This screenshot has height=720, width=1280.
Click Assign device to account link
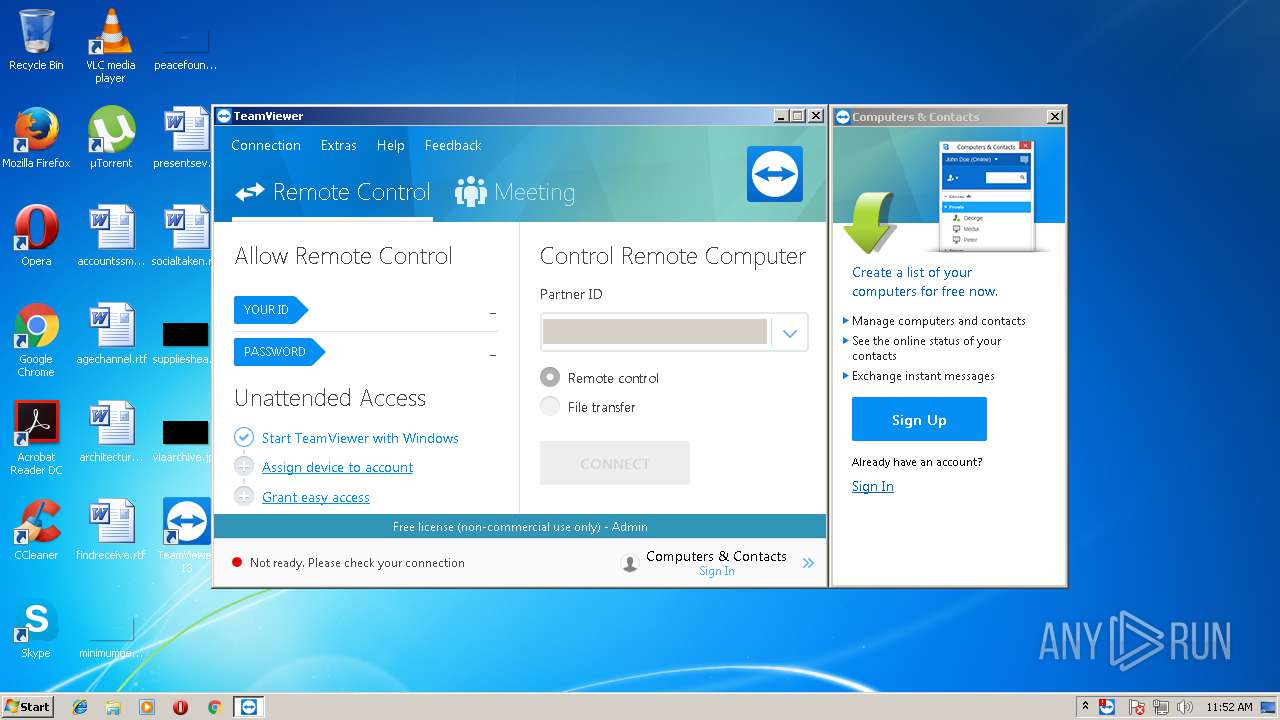337,467
